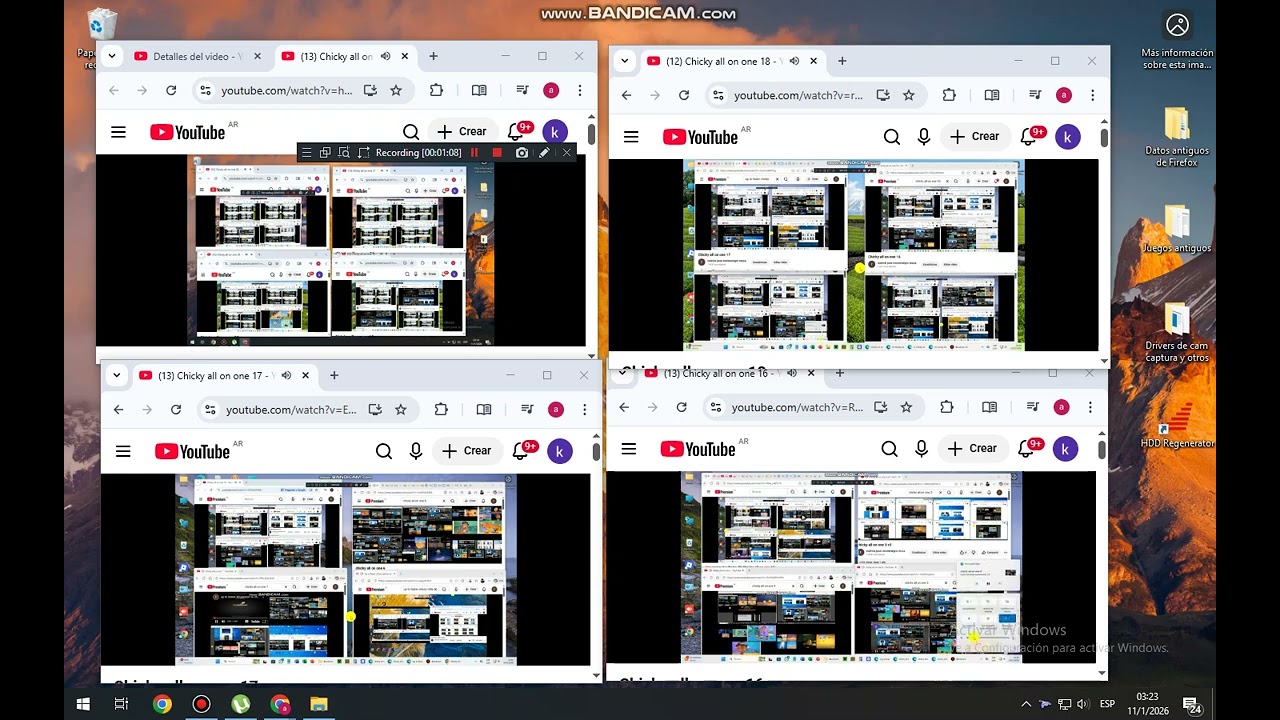
Task: Open Chrome three-dot menu in the top-right window
Action: [1092, 95]
